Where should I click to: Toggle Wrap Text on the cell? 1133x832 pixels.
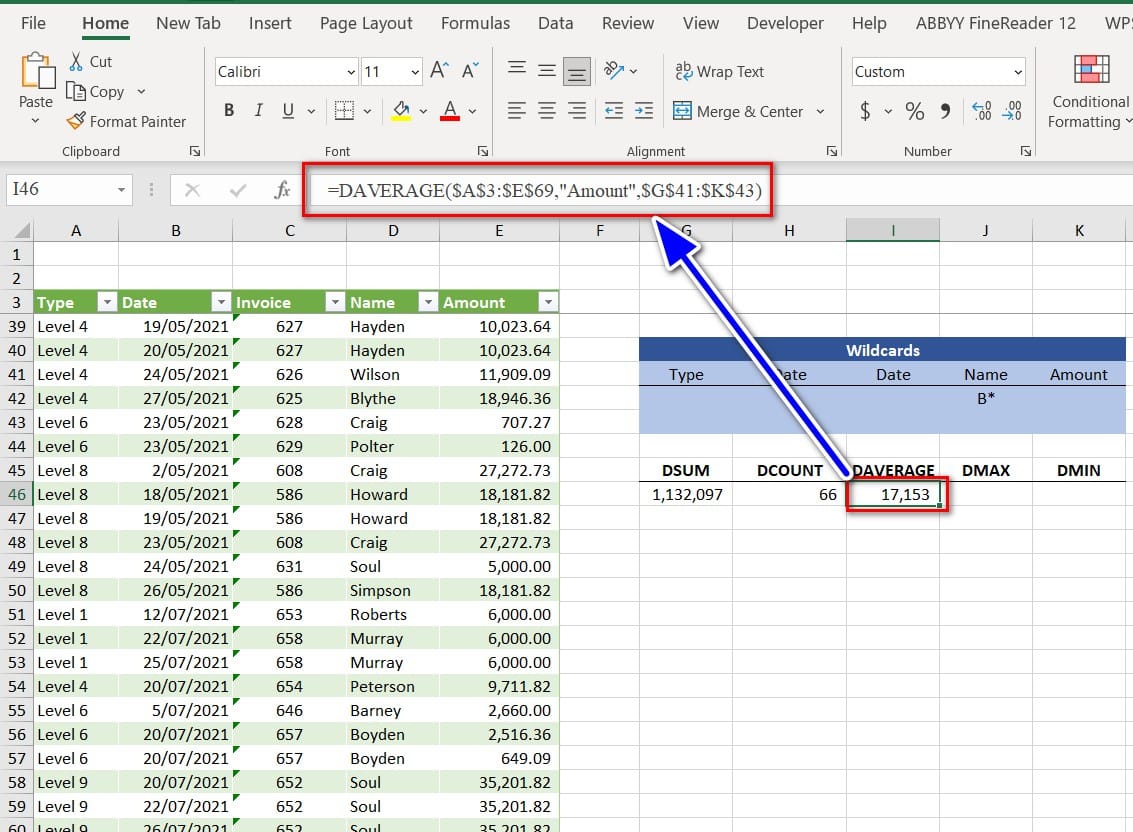pyautogui.click(x=720, y=71)
